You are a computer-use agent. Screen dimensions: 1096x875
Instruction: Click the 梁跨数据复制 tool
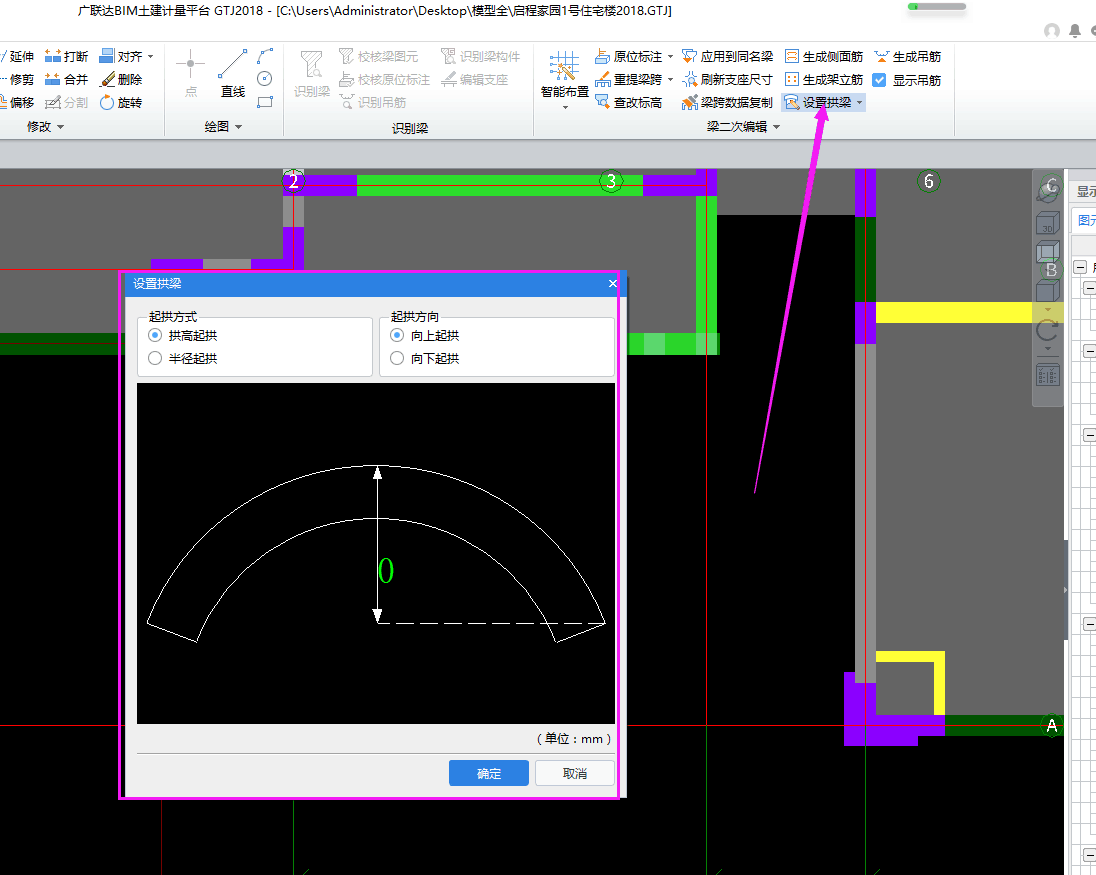[728, 102]
